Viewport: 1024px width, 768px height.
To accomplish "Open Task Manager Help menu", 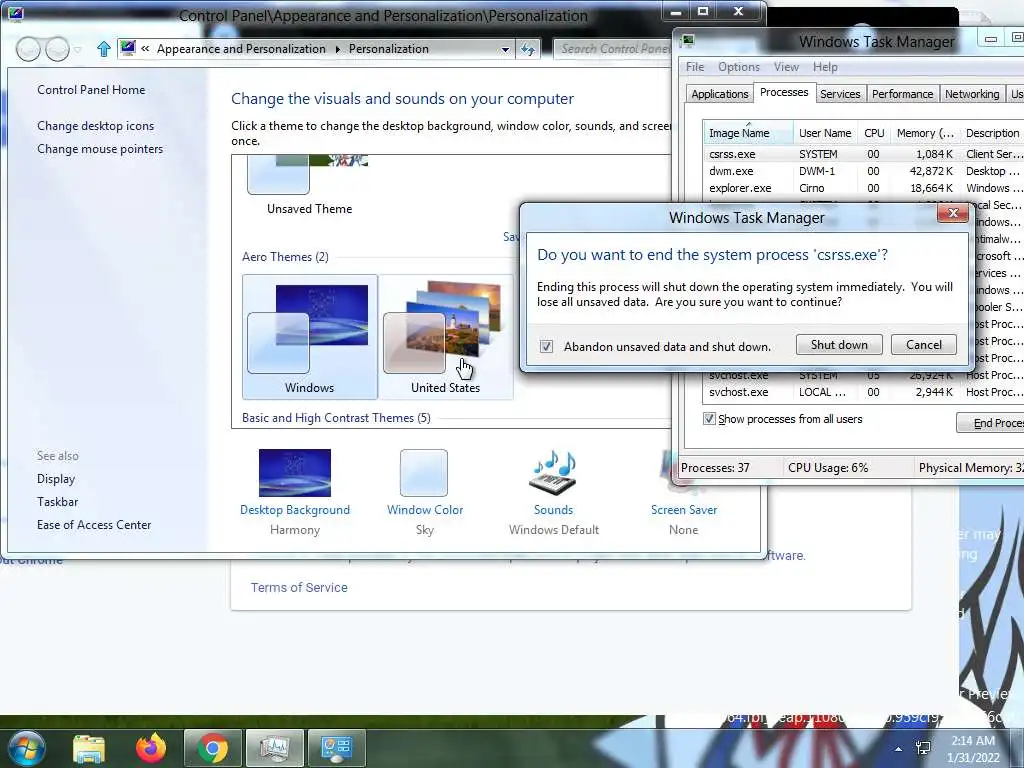I will click(x=825, y=67).
